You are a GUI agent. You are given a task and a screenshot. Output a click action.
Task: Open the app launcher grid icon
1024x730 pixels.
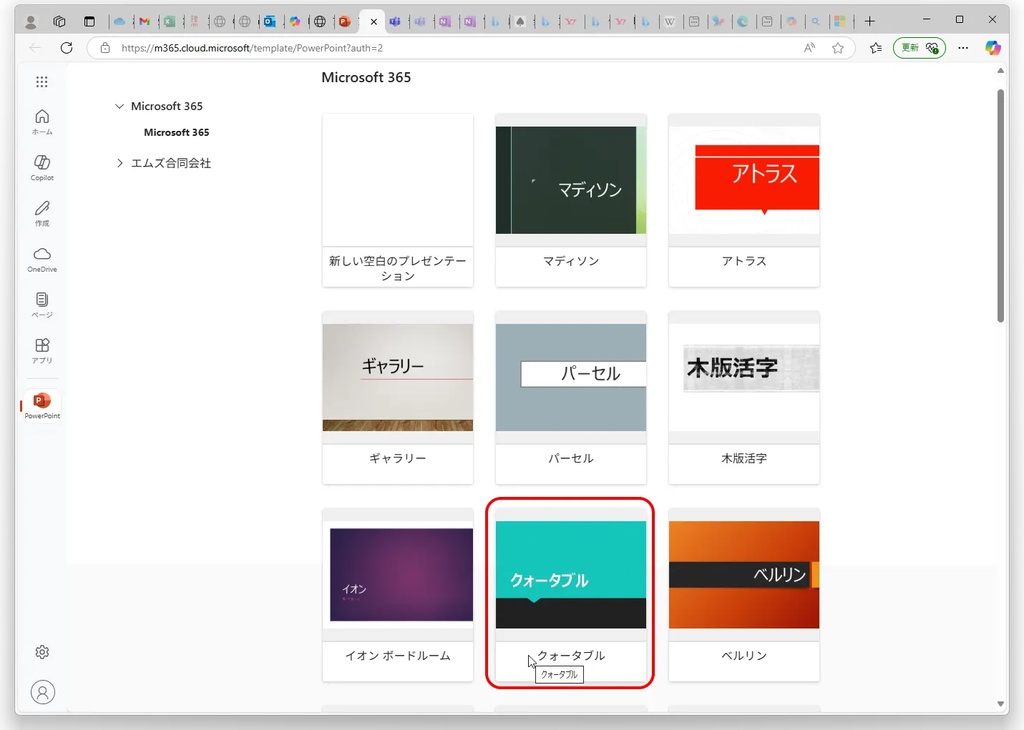tap(42, 82)
